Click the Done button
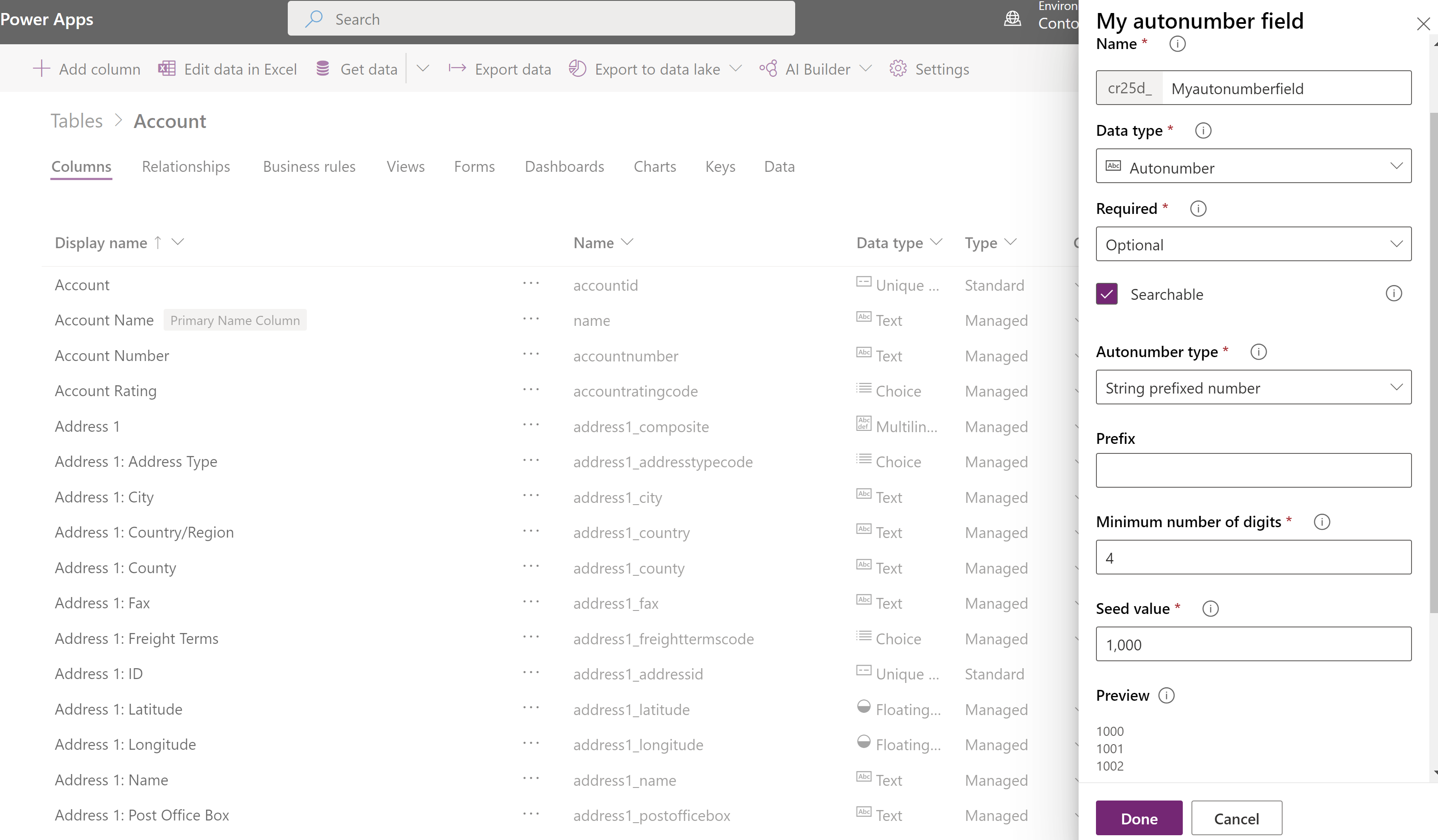 [x=1139, y=818]
